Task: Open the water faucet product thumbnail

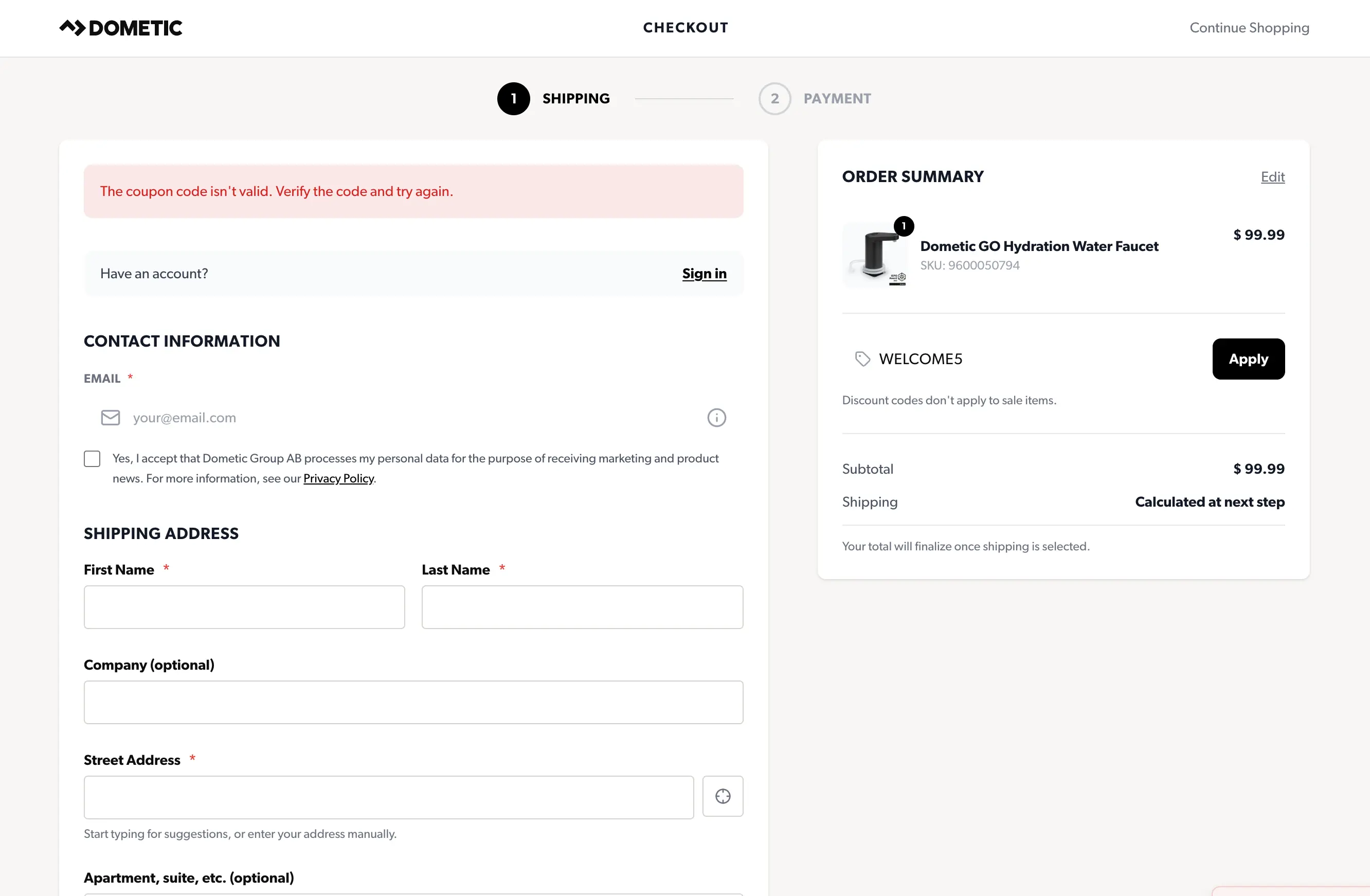Action: point(875,255)
